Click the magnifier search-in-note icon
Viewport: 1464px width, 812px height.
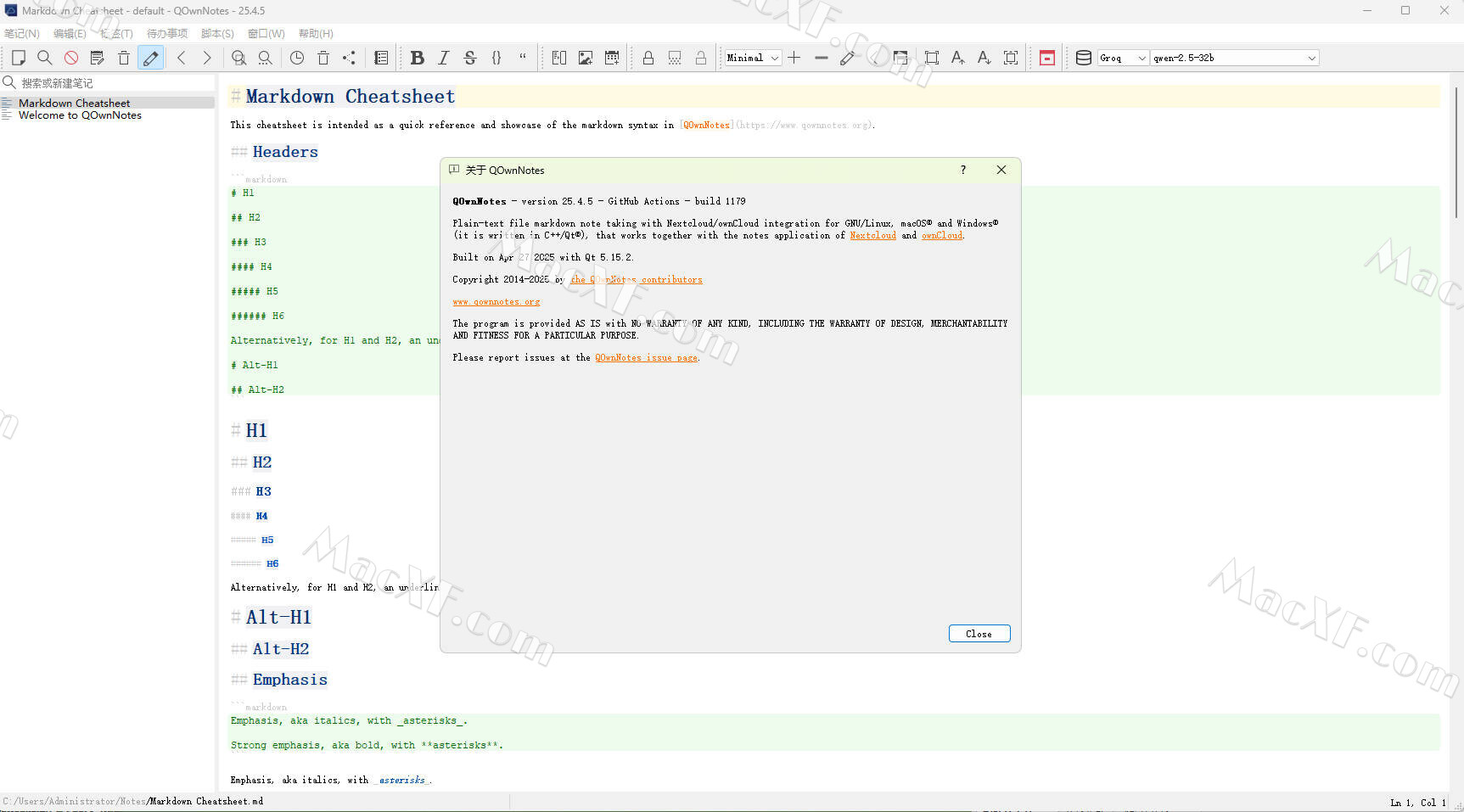coord(45,58)
